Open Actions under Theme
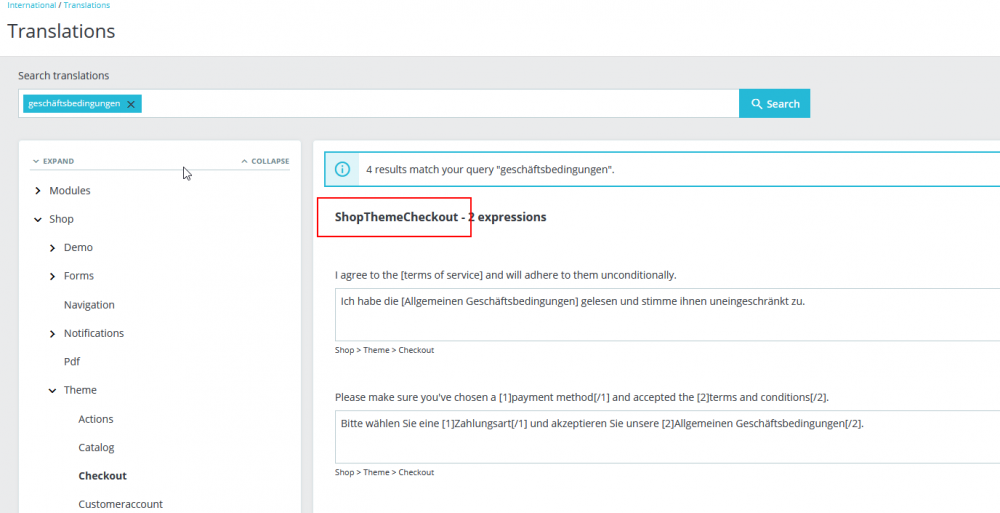The height and width of the screenshot is (513, 1000). [96, 419]
